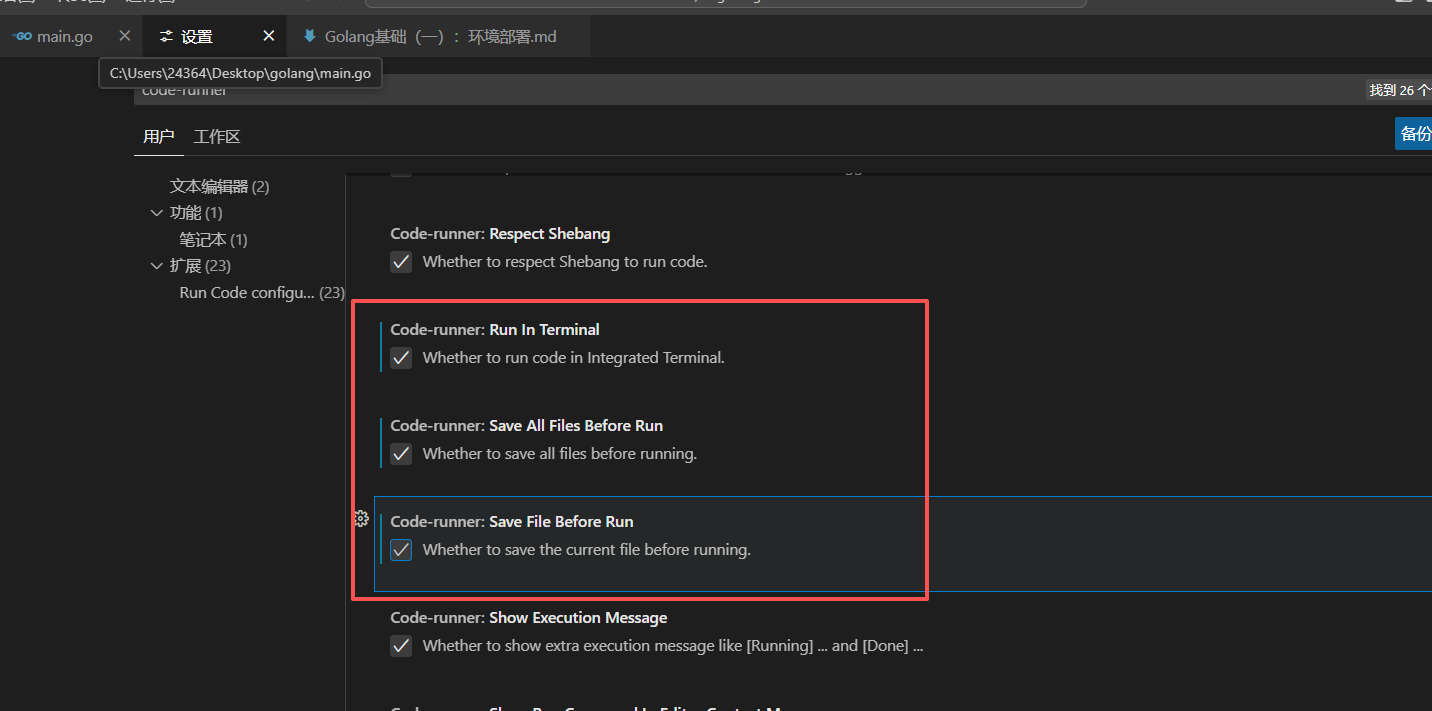Screen dimensions: 1432x711
Task: Click 'Whether to show extra execution message' description
Action: pos(673,646)
